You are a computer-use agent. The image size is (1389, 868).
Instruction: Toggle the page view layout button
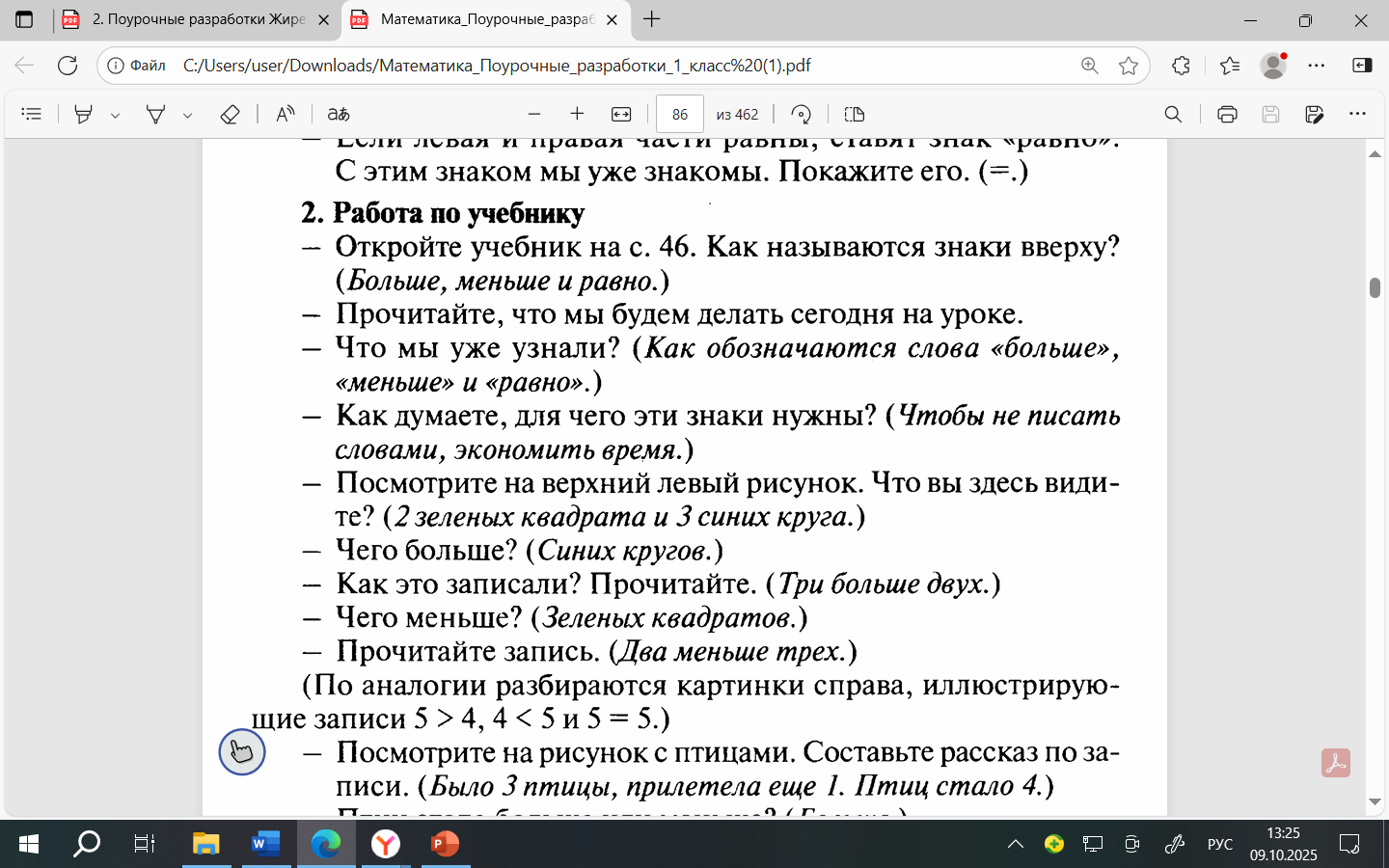[854, 114]
